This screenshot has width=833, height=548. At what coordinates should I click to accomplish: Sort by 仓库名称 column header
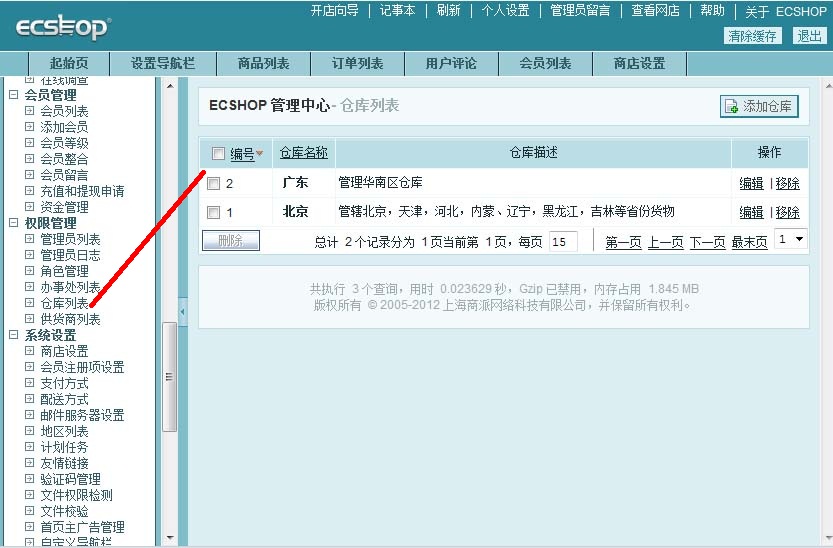coord(303,153)
